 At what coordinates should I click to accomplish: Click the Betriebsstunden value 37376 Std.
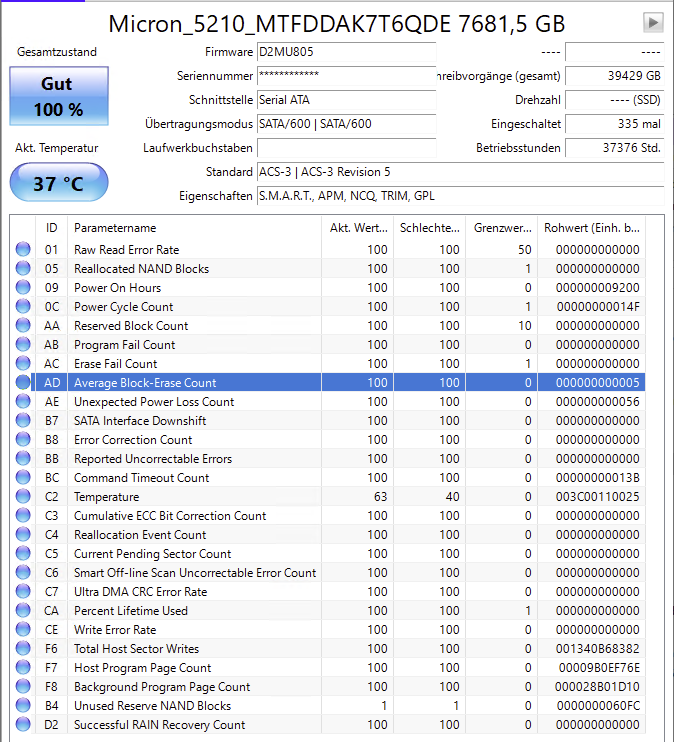click(615, 148)
